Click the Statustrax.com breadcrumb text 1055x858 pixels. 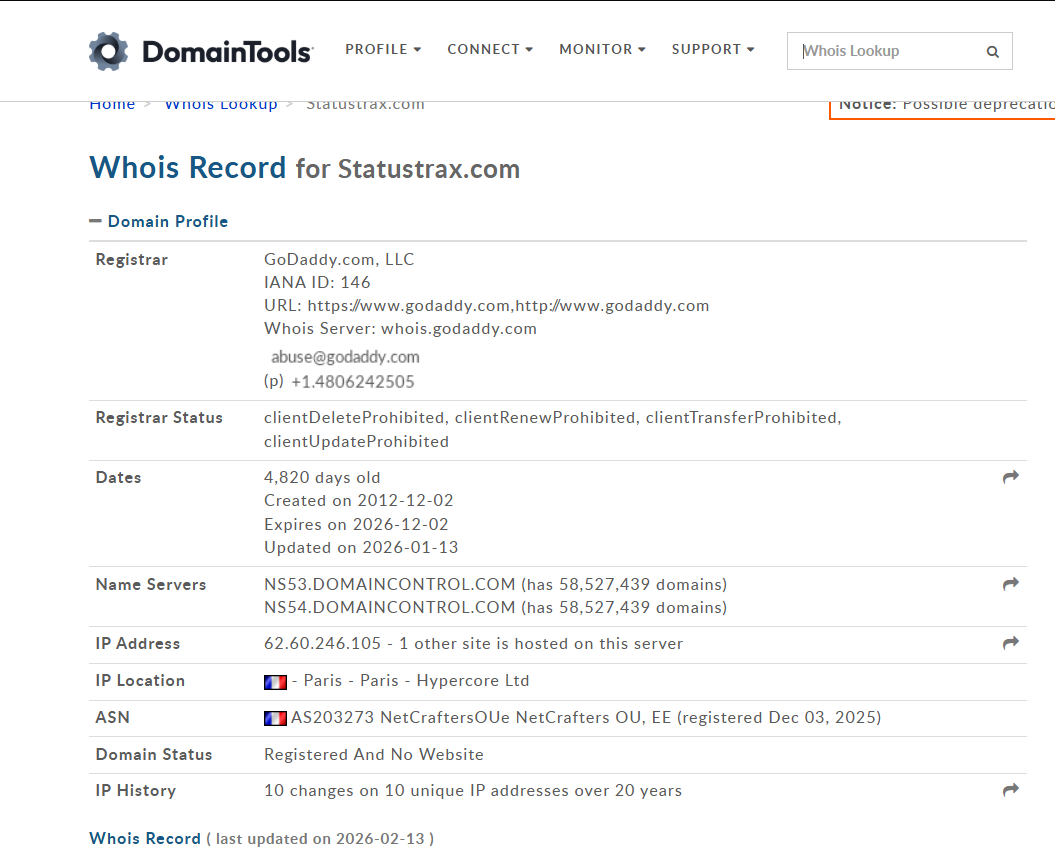coord(365,105)
